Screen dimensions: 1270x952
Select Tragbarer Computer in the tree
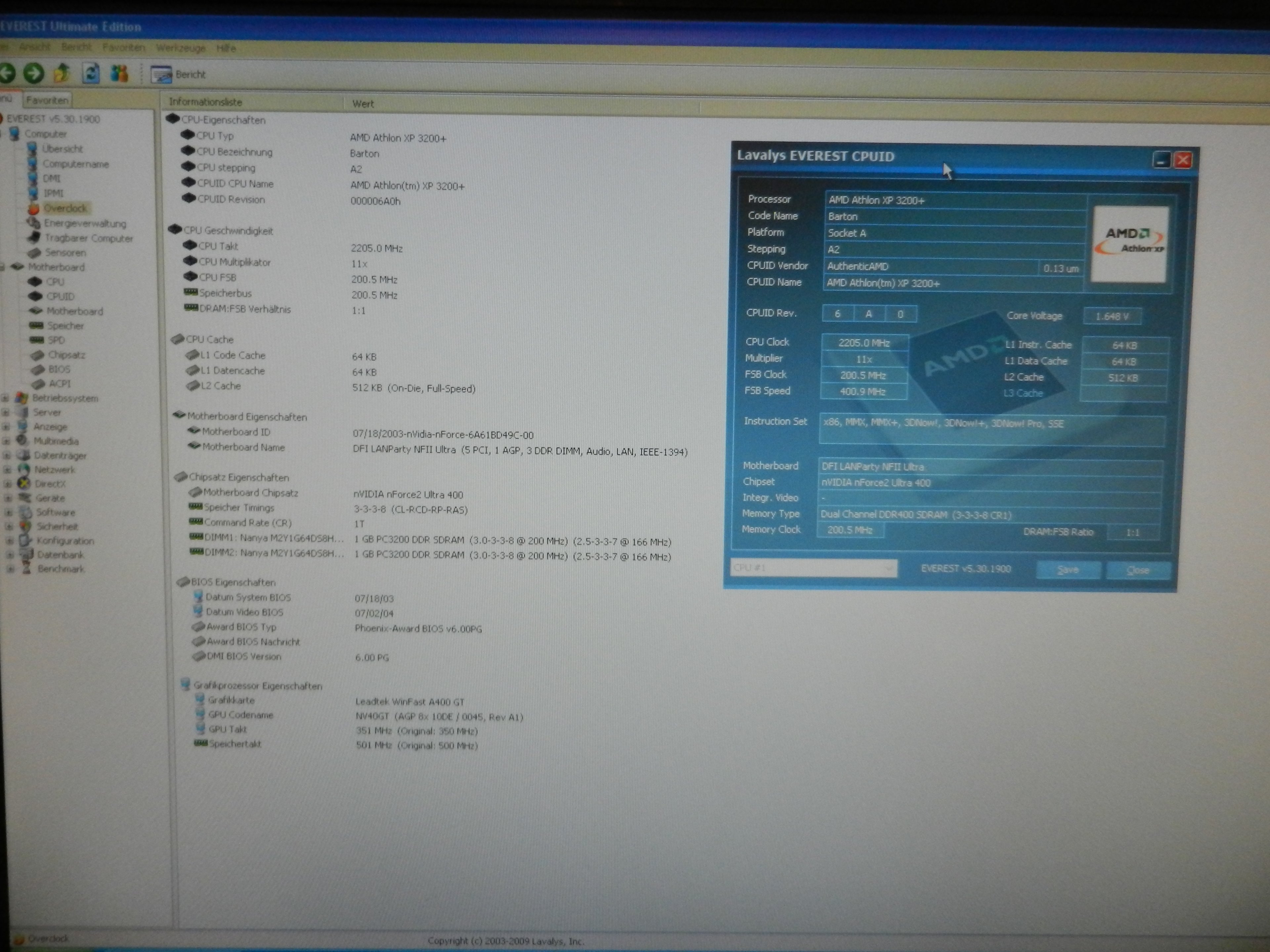pyautogui.click(x=88, y=238)
